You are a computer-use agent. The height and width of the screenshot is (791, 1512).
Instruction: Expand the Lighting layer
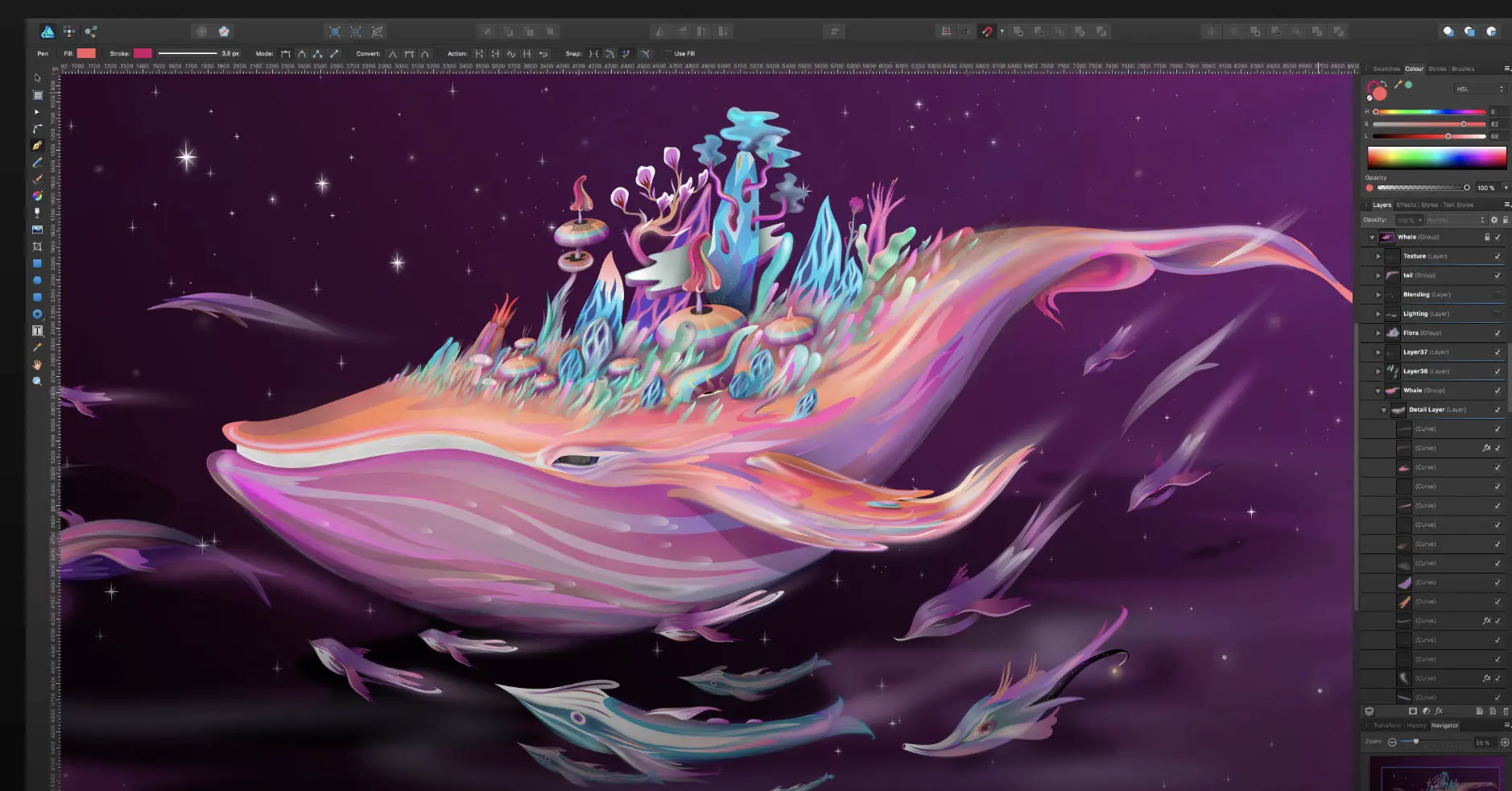(x=1378, y=314)
